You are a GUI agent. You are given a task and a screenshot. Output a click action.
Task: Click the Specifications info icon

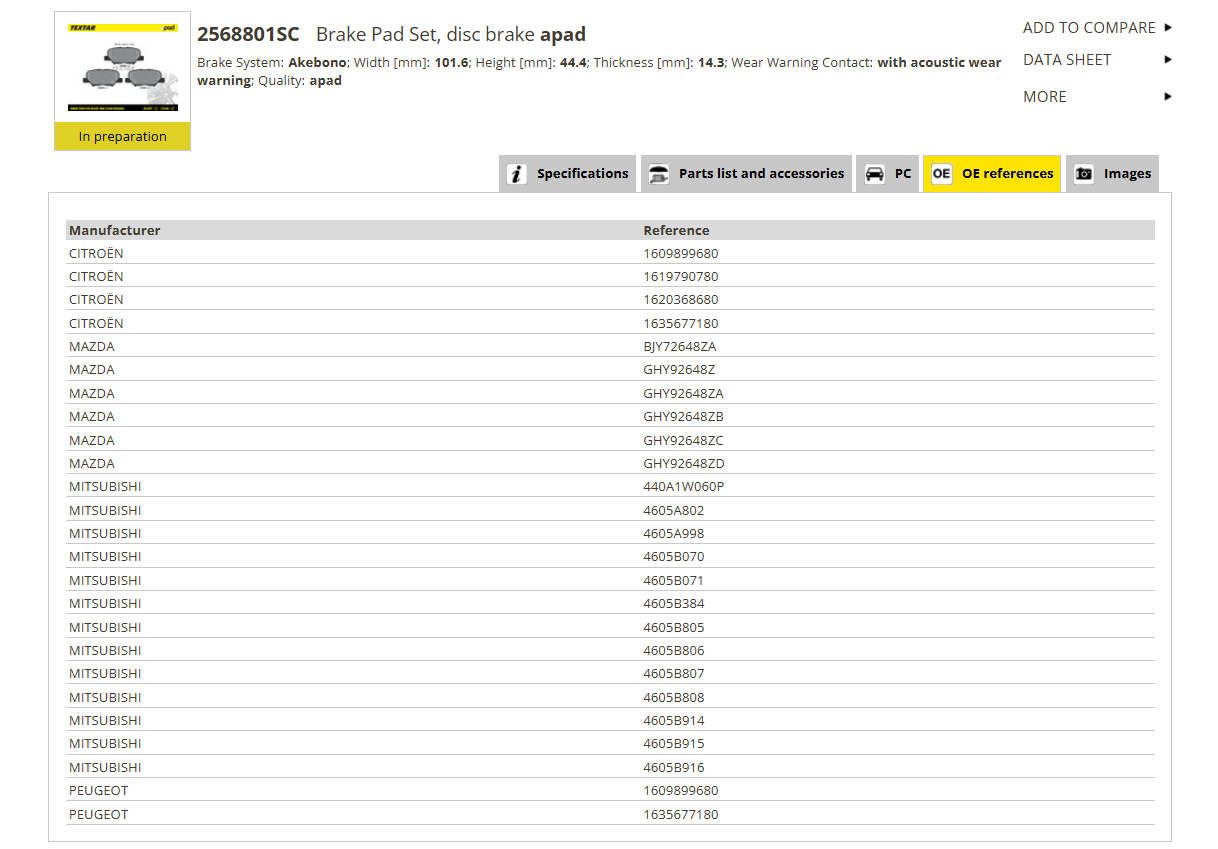(x=517, y=174)
